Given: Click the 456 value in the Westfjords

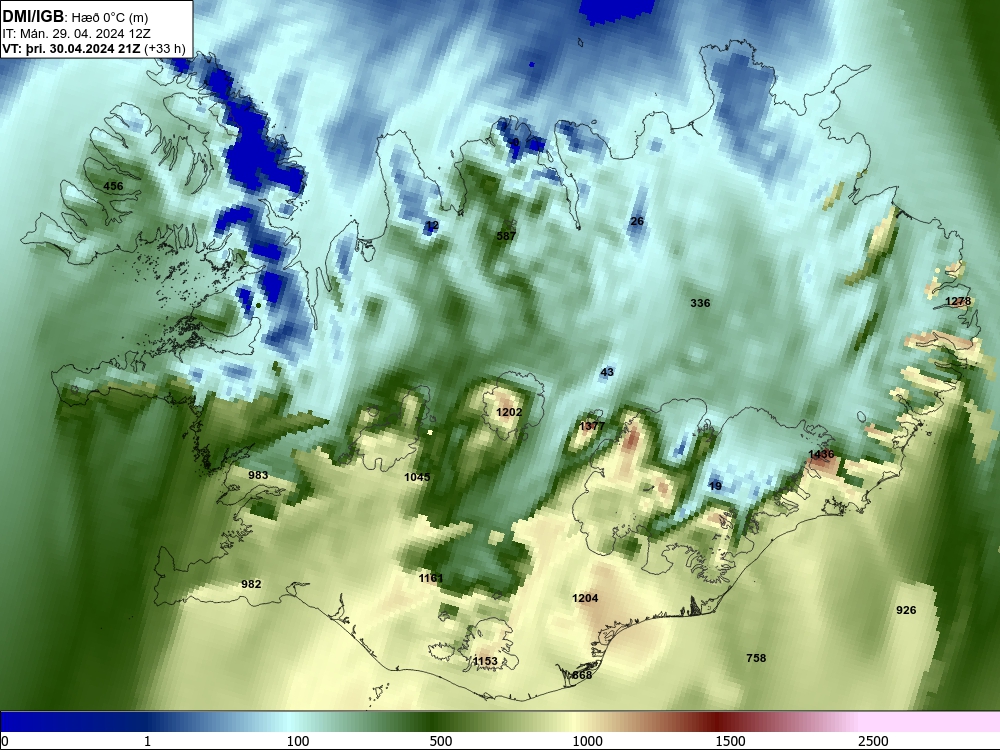Looking at the screenshot, I should (113, 186).
